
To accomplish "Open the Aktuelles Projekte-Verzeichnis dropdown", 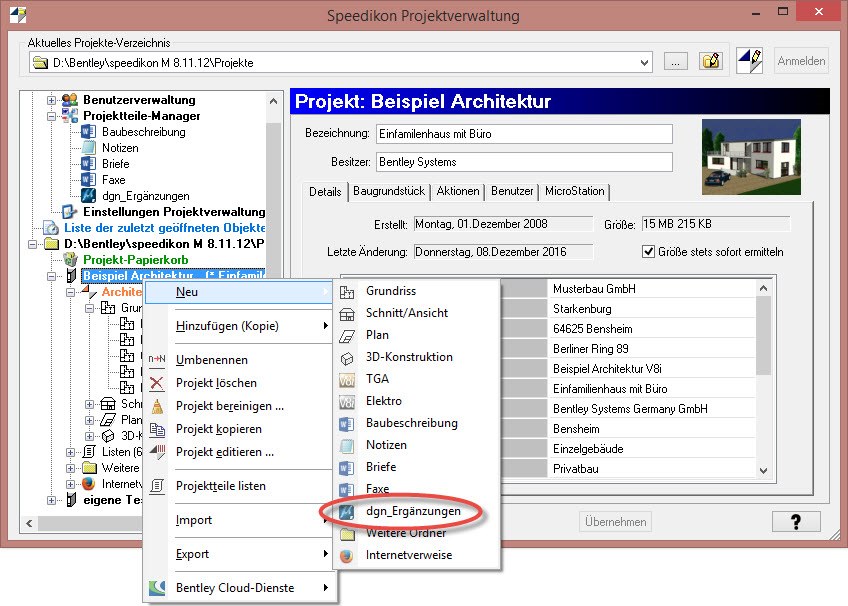I will click(644, 63).
